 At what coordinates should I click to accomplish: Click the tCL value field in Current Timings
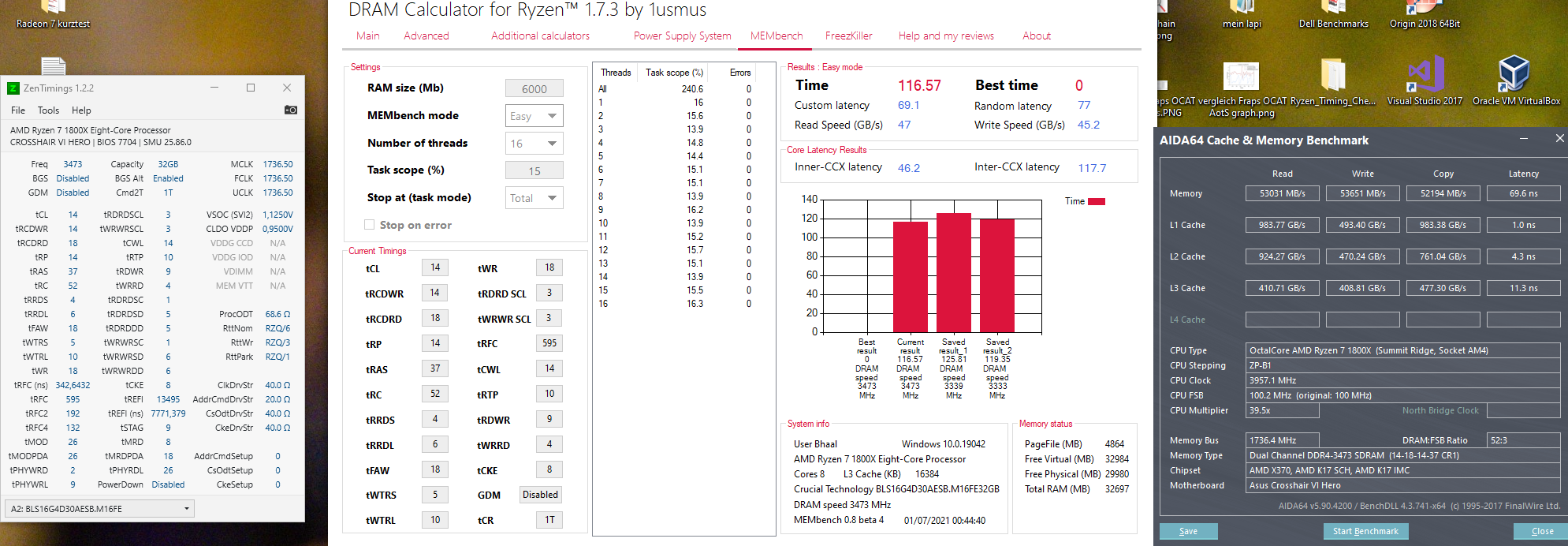click(435, 267)
